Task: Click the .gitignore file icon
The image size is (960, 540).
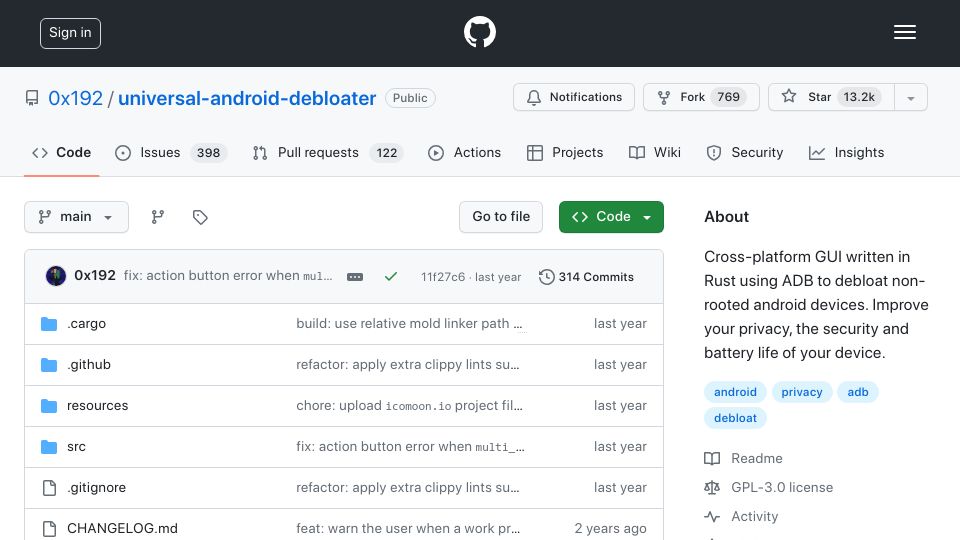Action: pyautogui.click(x=49, y=487)
